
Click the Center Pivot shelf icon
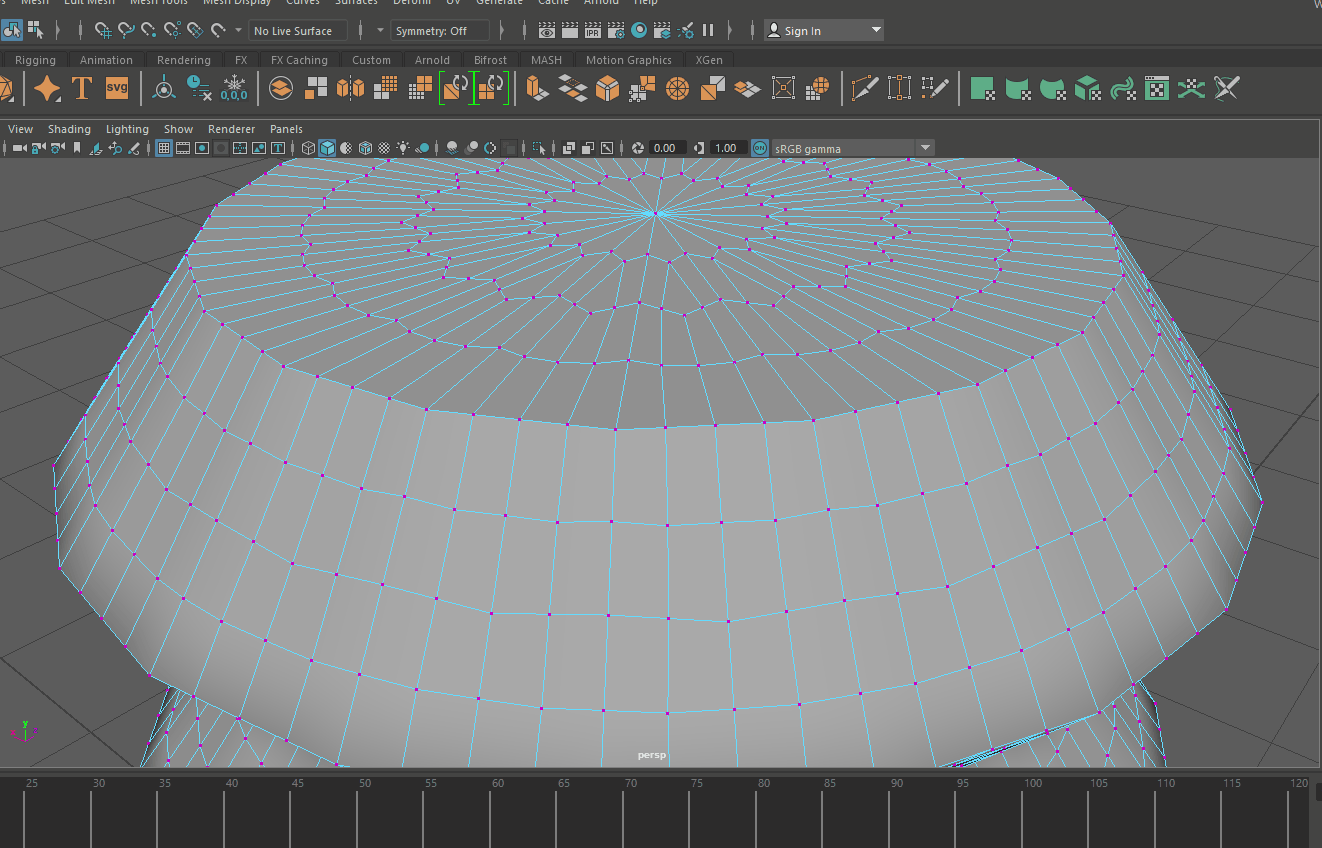(164, 89)
